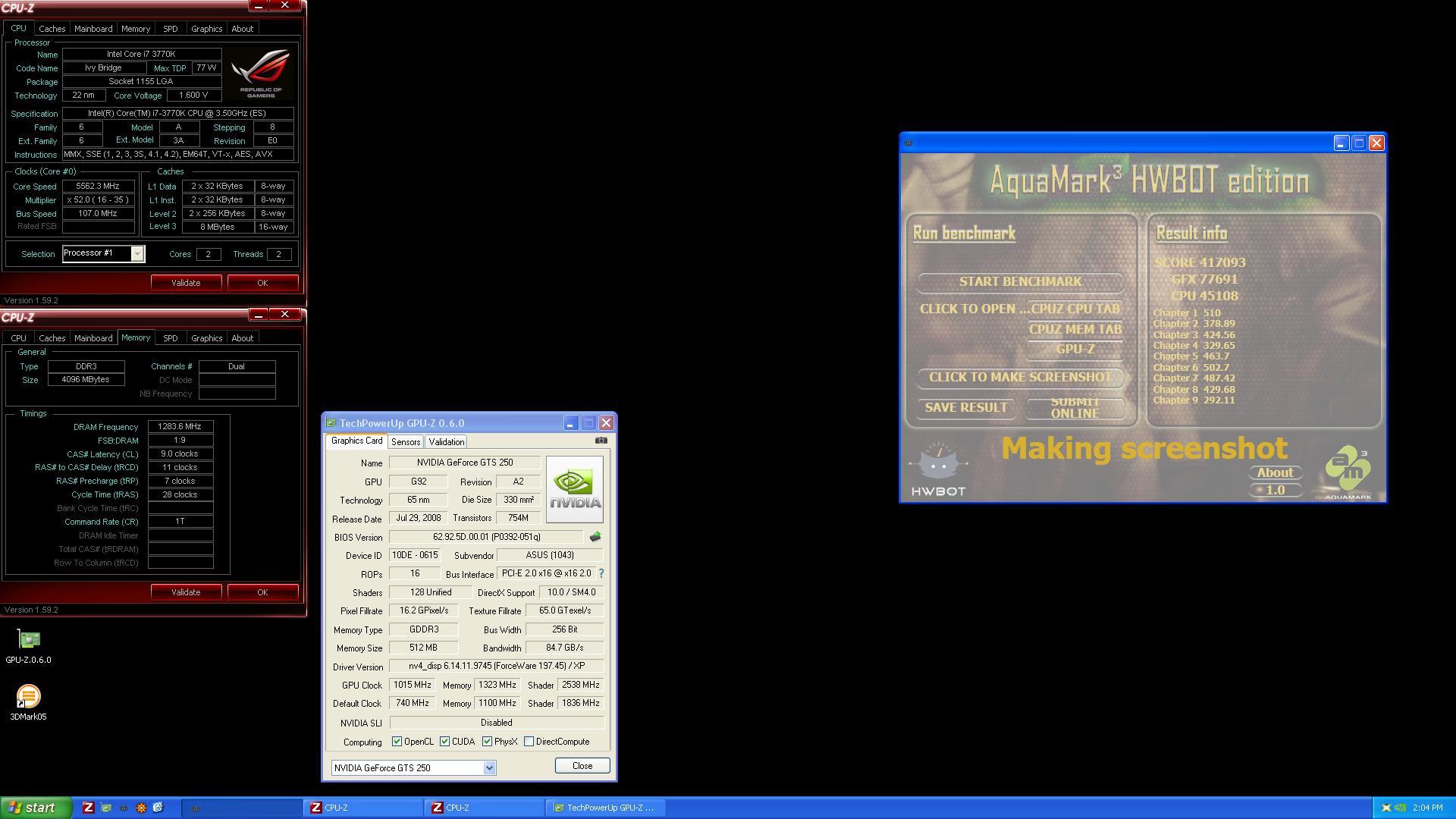Click the CPU-Z quick launch icon in taskbar
Image resolution: width=1456 pixels, height=819 pixels.
coord(89,808)
